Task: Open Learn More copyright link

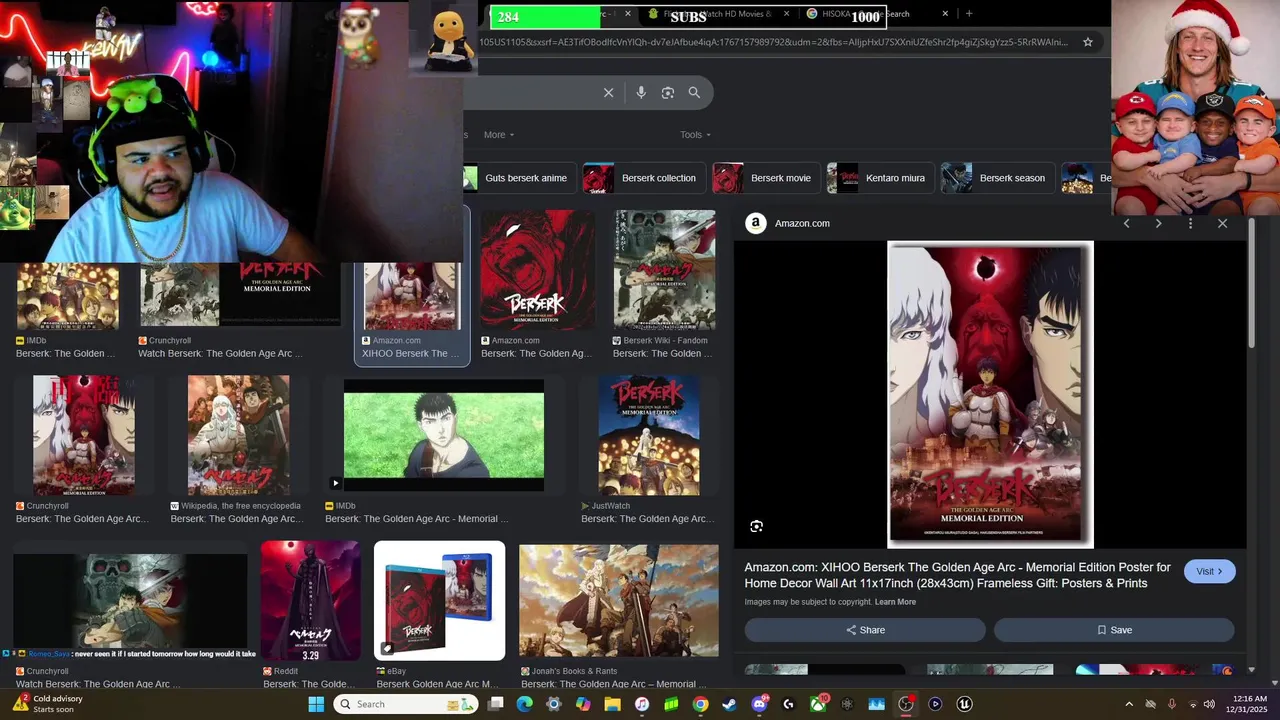Action: 895,602
